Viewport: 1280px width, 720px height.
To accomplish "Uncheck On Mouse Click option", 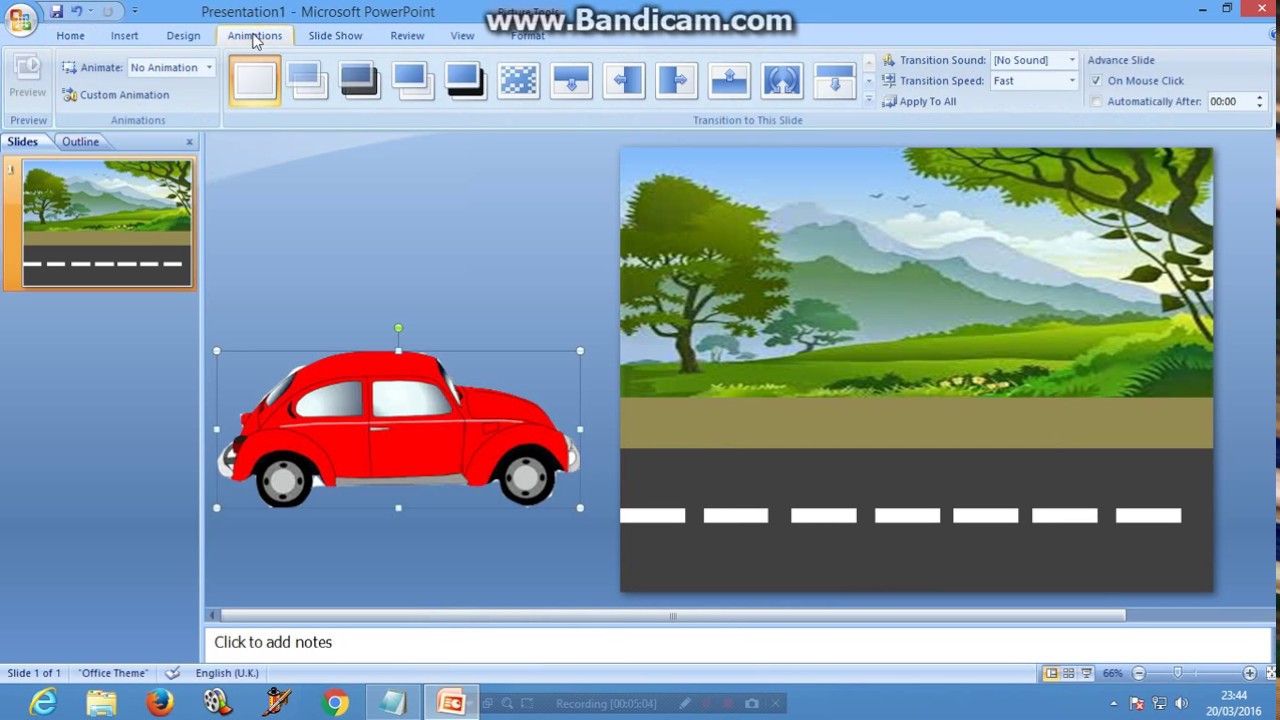I will tap(1097, 81).
